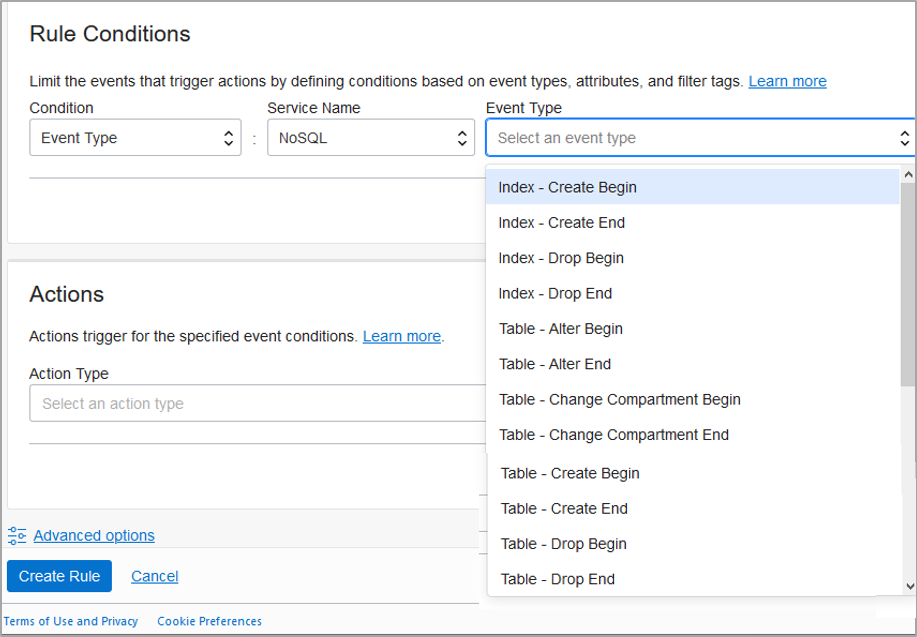Open the Condition dropdown showing Event Type
This screenshot has width=917, height=637.
(x=135, y=138)
